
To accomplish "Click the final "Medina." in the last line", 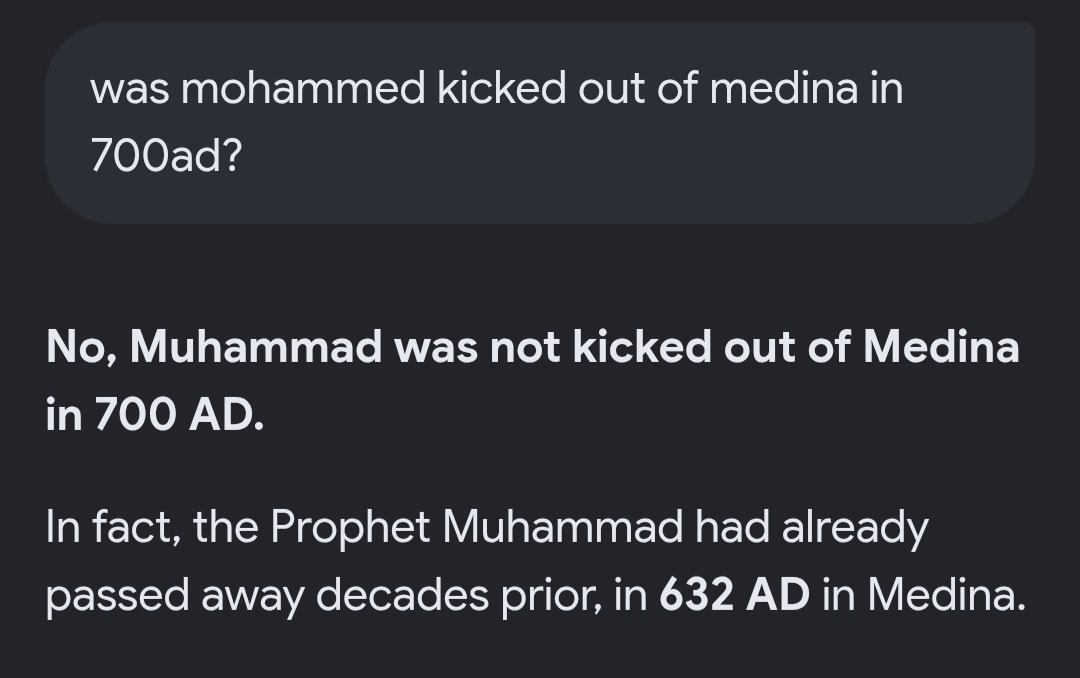I will (x=946, y=595).
